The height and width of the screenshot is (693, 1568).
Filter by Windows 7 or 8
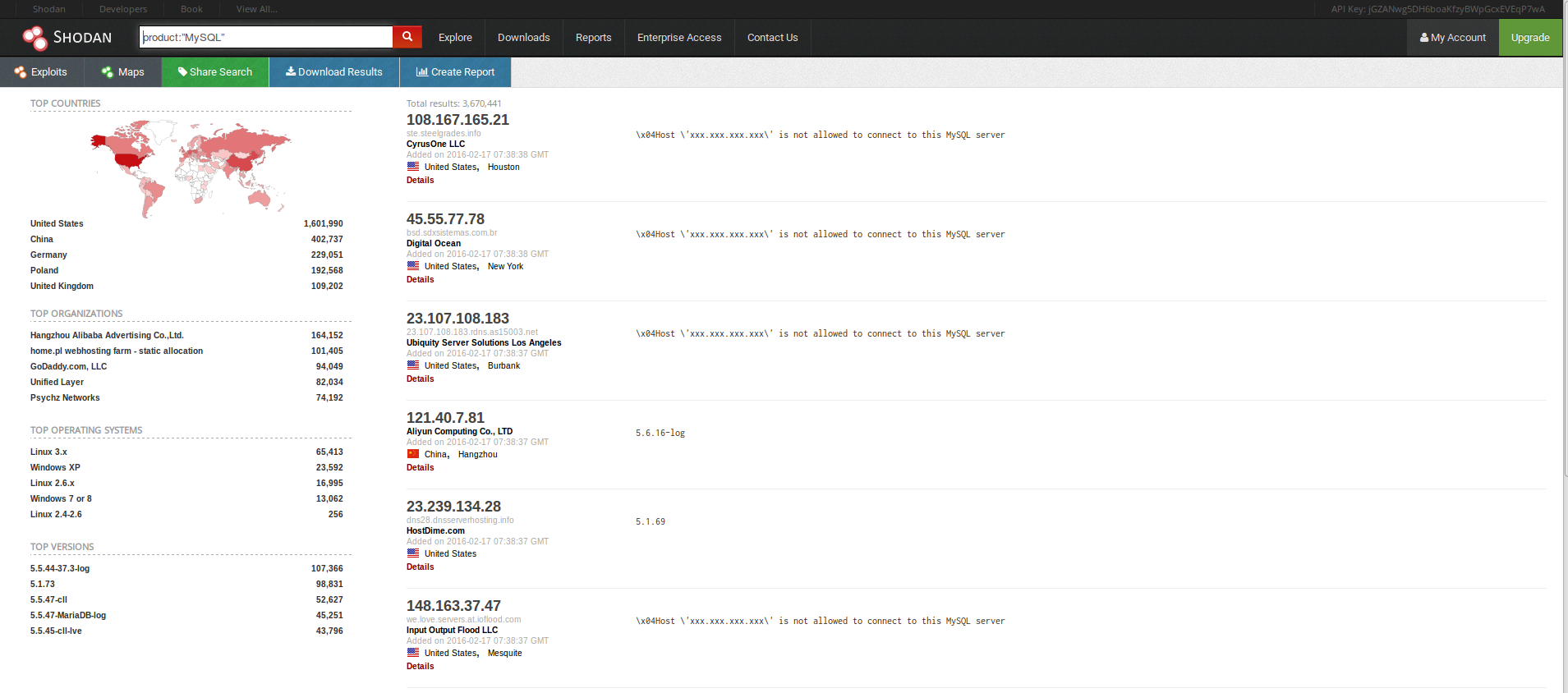(x=61, y=498)
